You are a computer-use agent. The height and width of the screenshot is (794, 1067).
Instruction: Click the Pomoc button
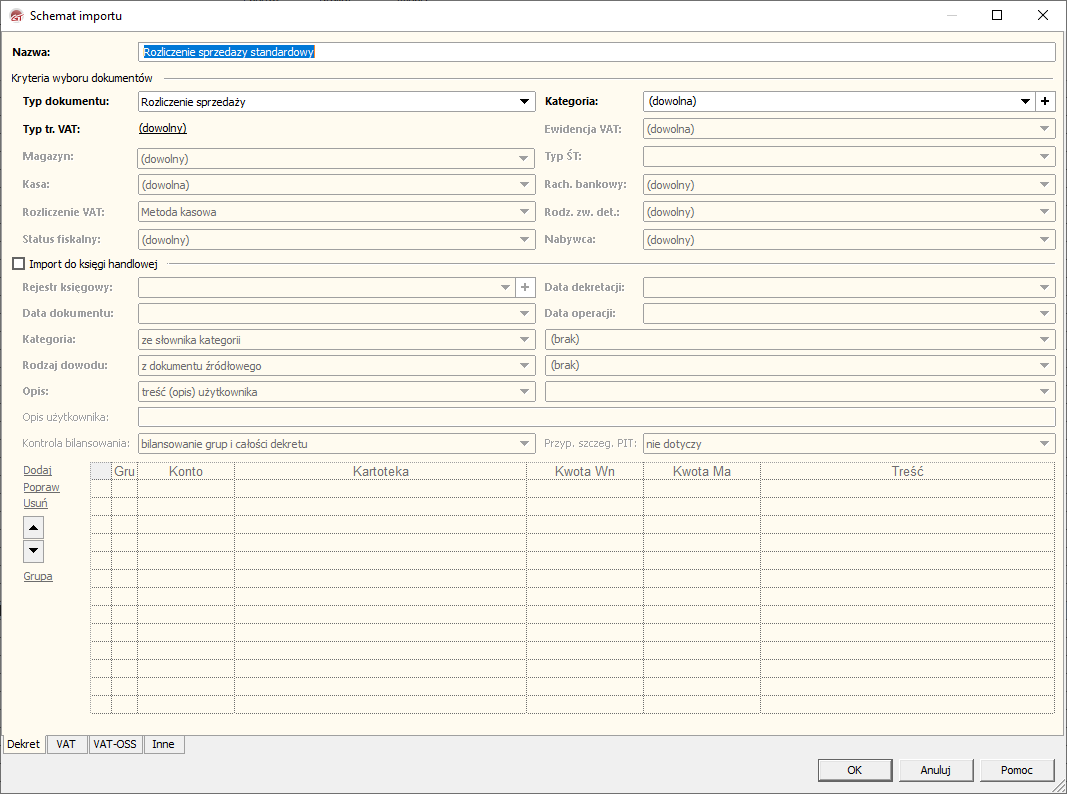[1017, 770]
